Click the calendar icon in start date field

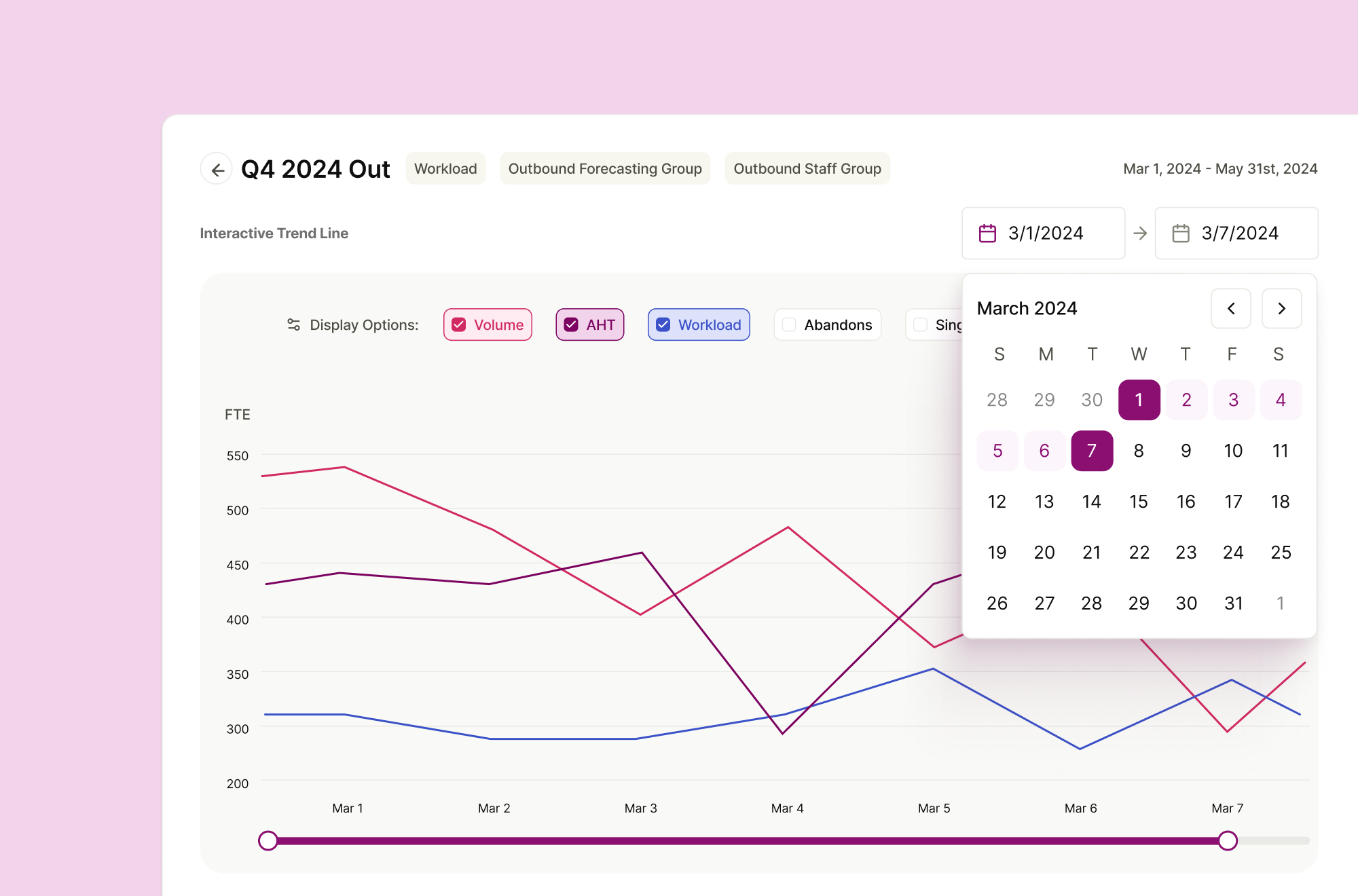pyautogui.click(x=987, y=234)
